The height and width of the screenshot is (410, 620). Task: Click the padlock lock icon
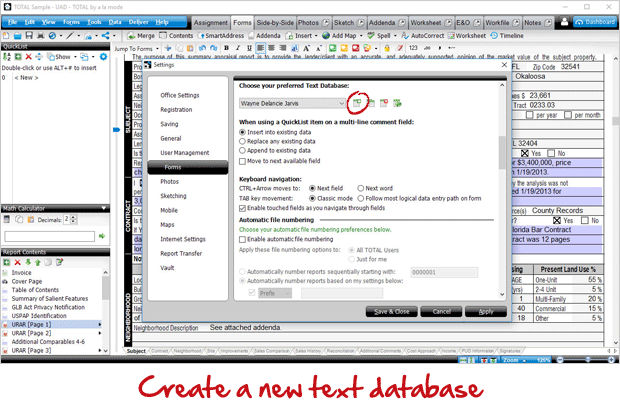387,48
